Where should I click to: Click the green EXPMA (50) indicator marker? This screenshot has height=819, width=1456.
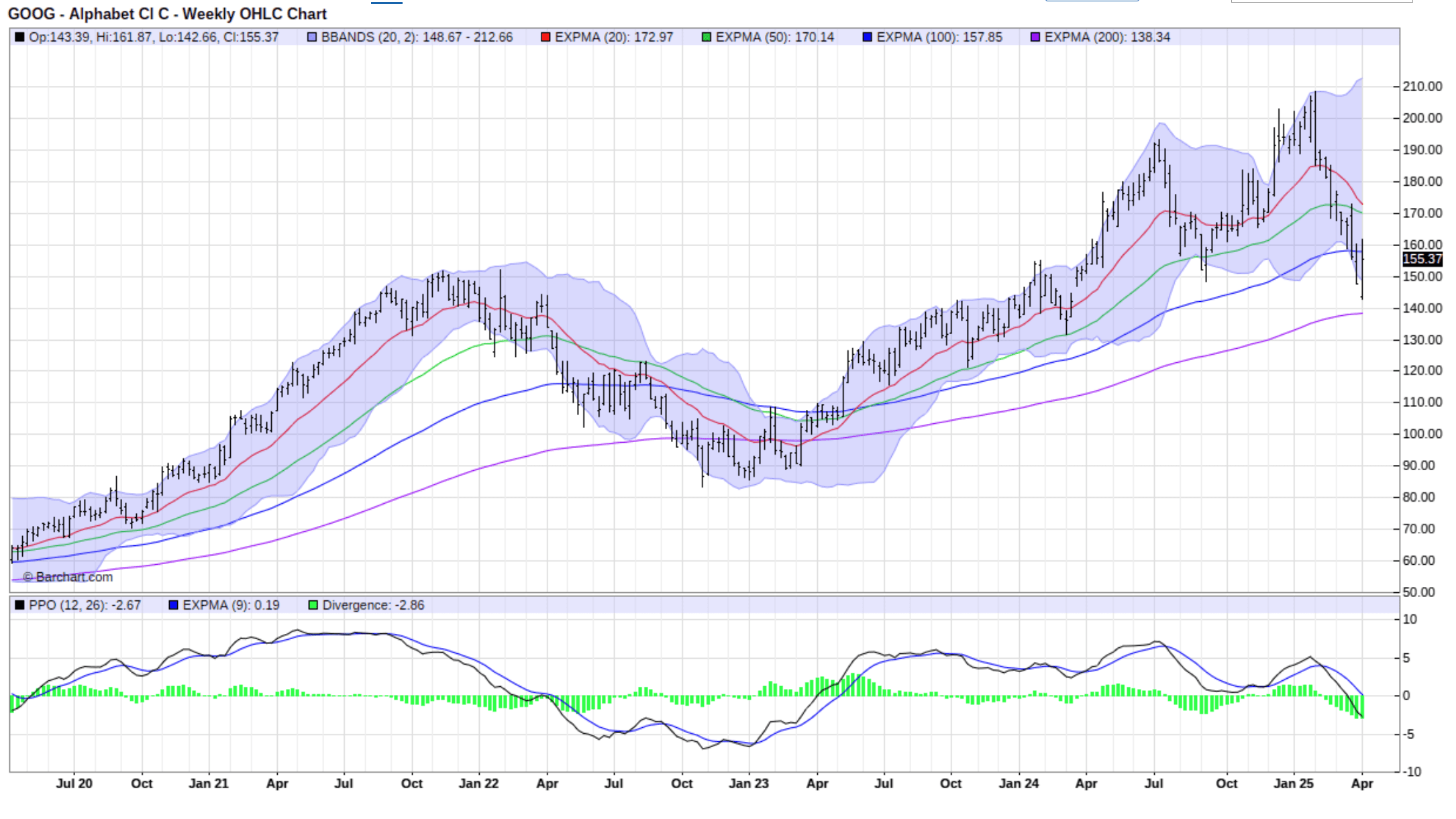[706, 38]
